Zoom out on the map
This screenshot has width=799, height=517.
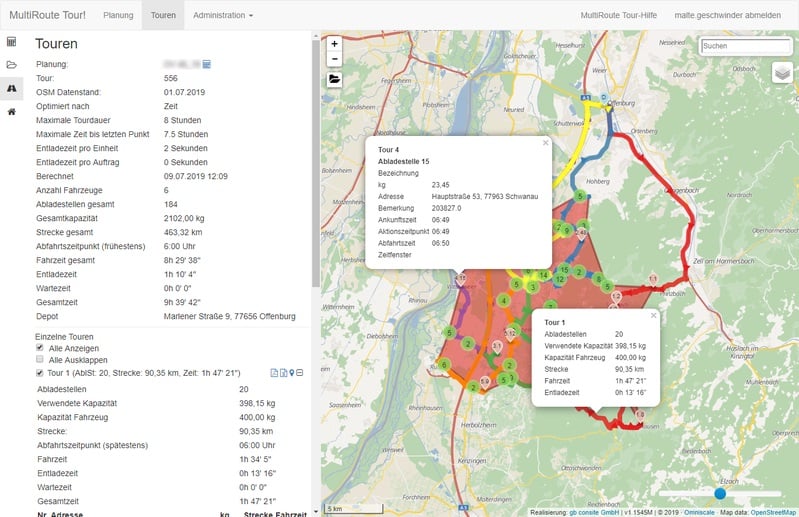click(334, 60)
